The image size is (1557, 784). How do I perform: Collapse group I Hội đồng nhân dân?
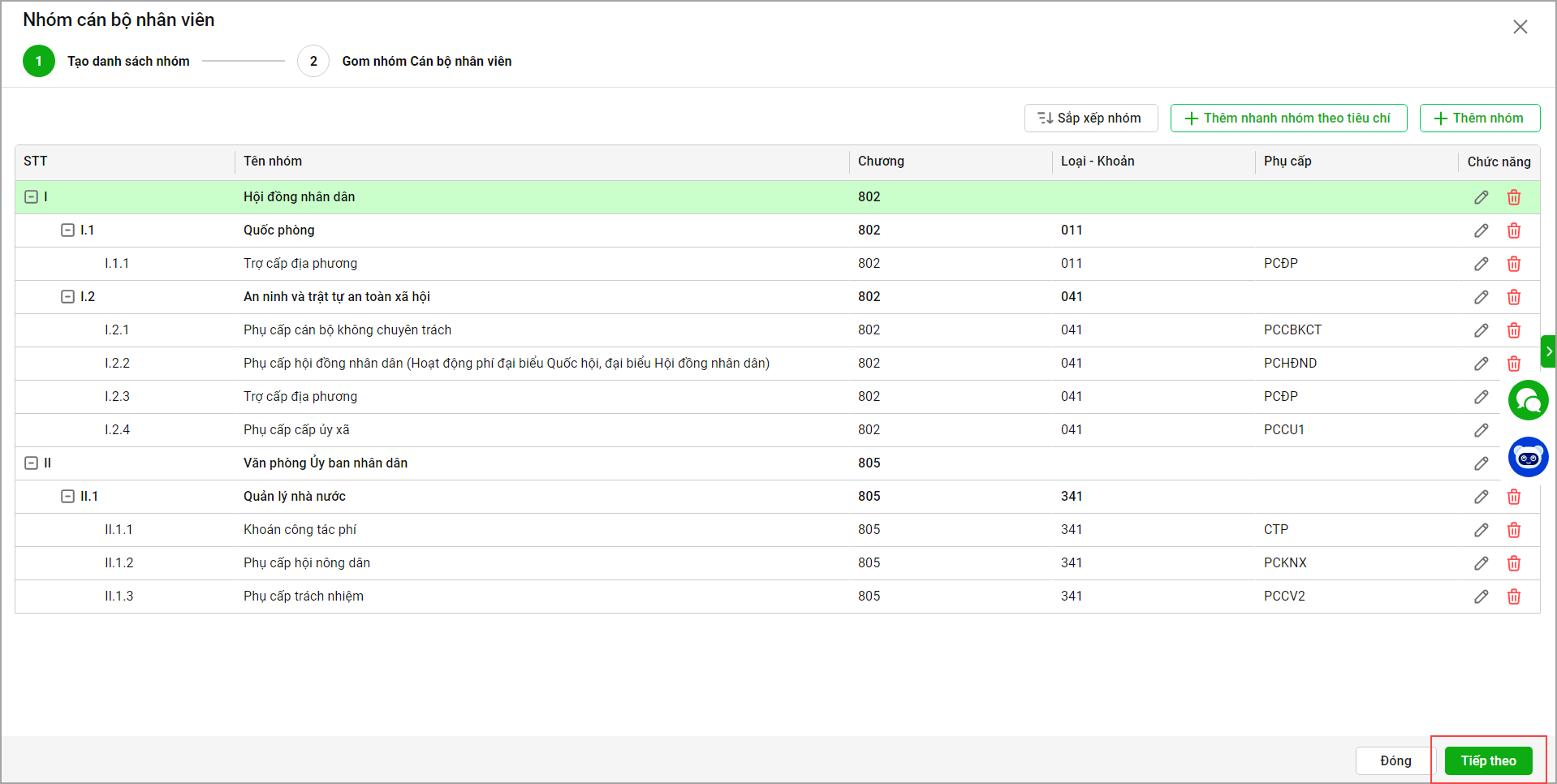[x=32, y=197]
